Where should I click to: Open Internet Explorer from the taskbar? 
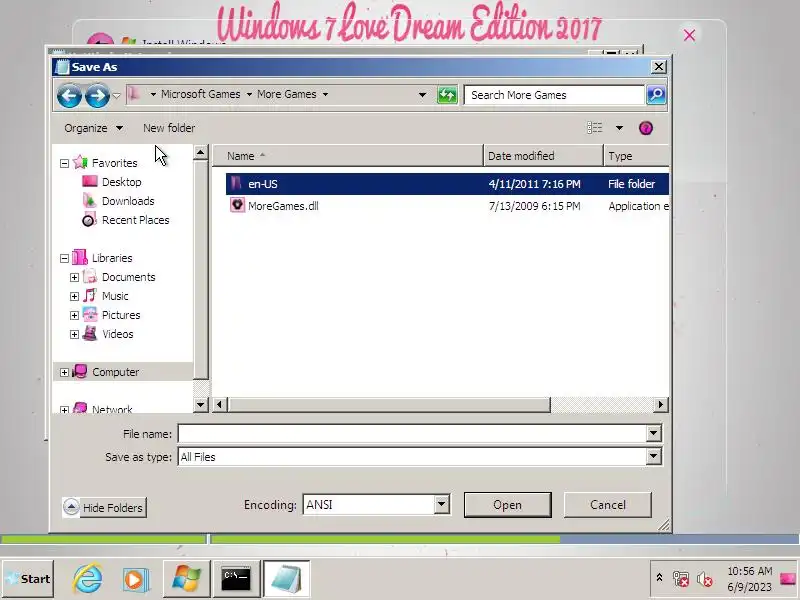(87, 579)
